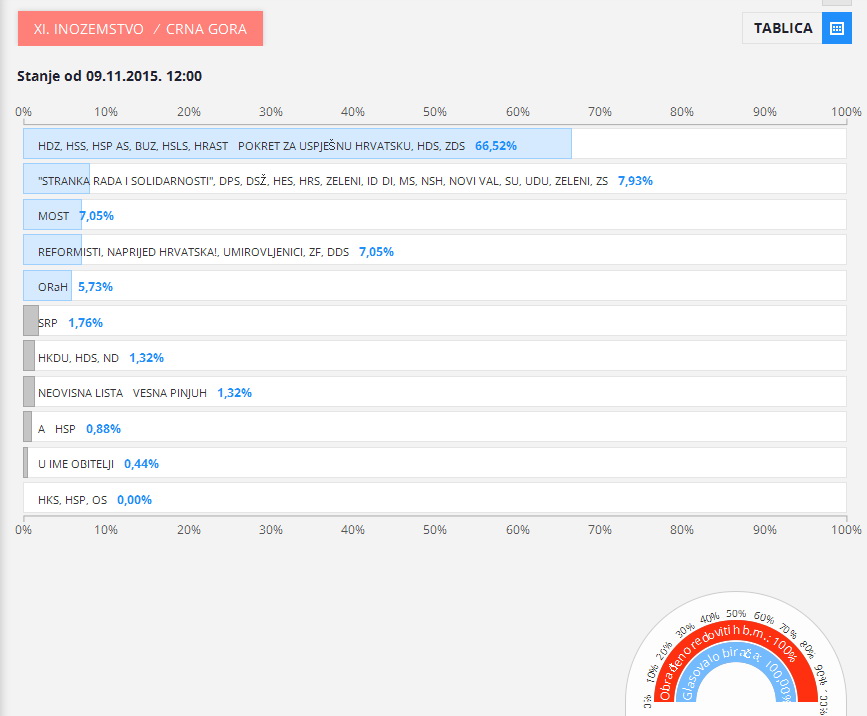The image size is (867, 716).
Task: Click the "Stanje od 09.11.2015. 12:00" timestamp
Action: (109, 76)
